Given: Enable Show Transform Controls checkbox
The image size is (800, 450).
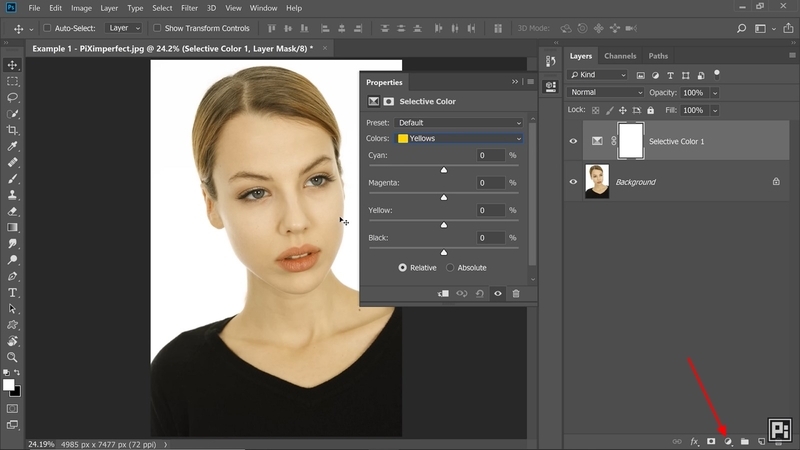Looking at the screenshot, I should (157, 28).
